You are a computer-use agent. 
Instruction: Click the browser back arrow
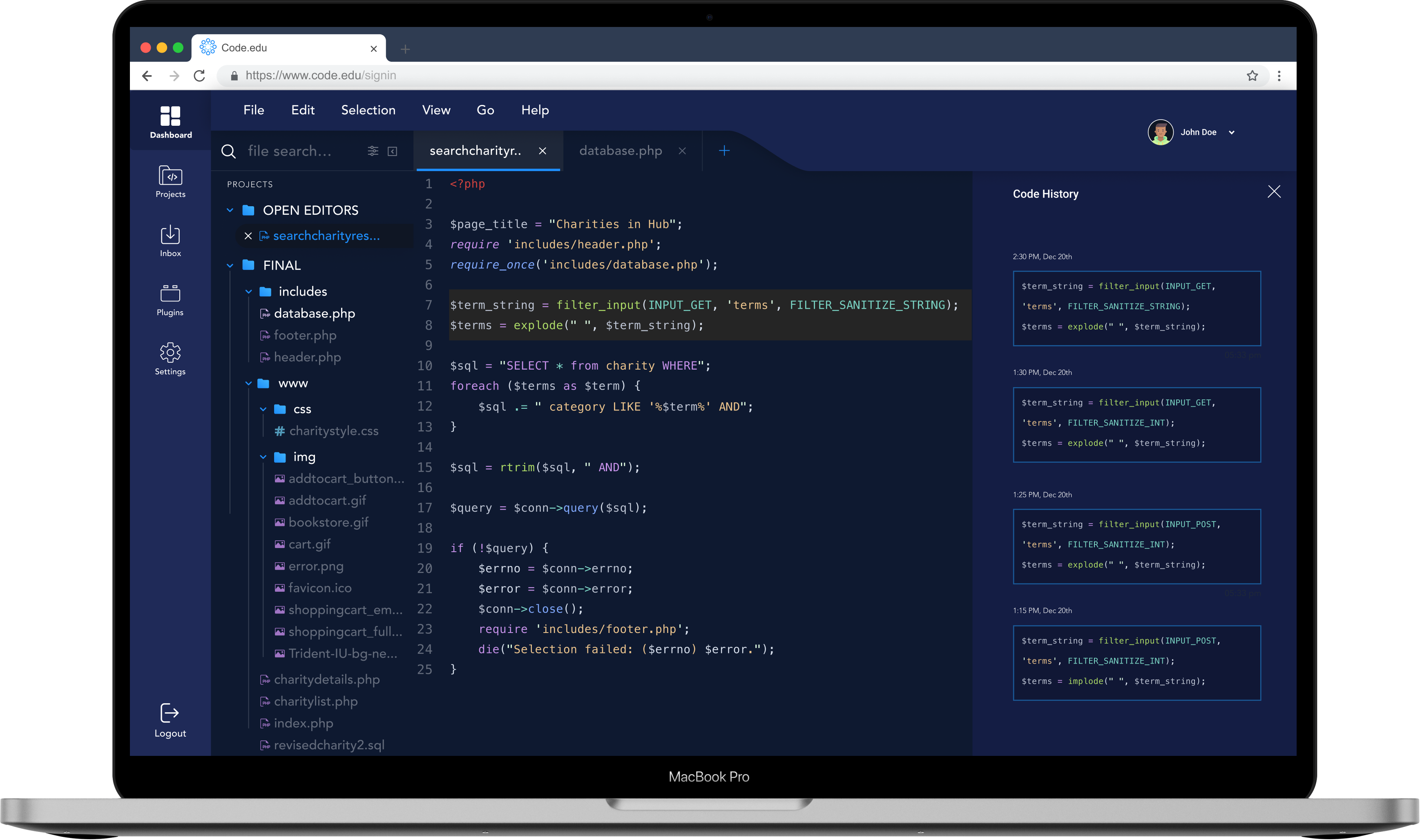147,76
